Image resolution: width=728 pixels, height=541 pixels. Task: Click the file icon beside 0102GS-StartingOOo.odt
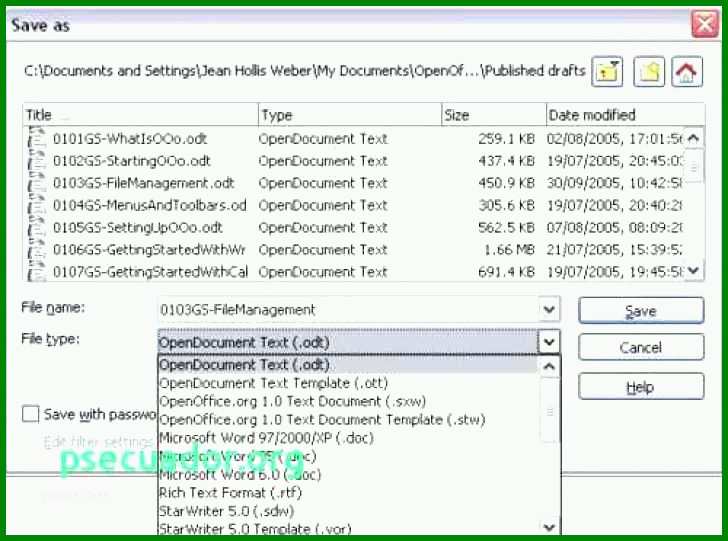tap(37, 161)
